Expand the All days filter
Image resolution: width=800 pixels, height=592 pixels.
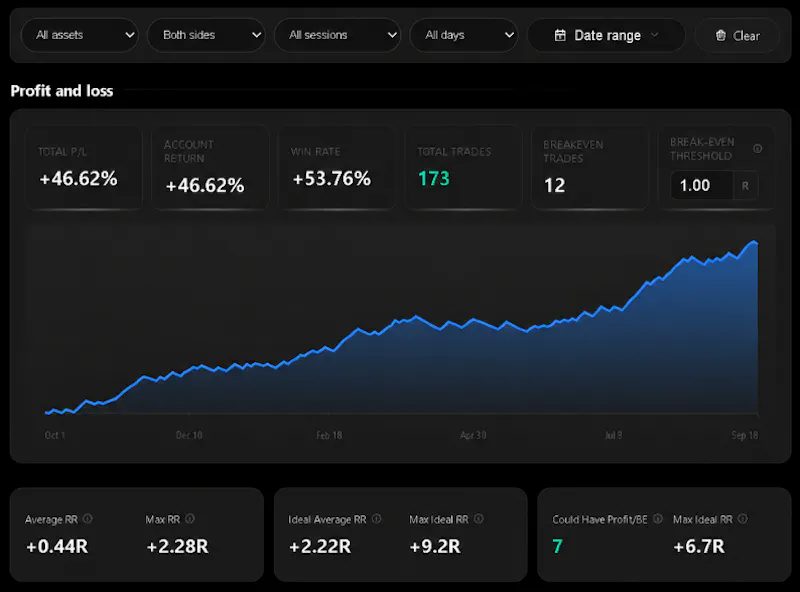click(x=464, y=35)
